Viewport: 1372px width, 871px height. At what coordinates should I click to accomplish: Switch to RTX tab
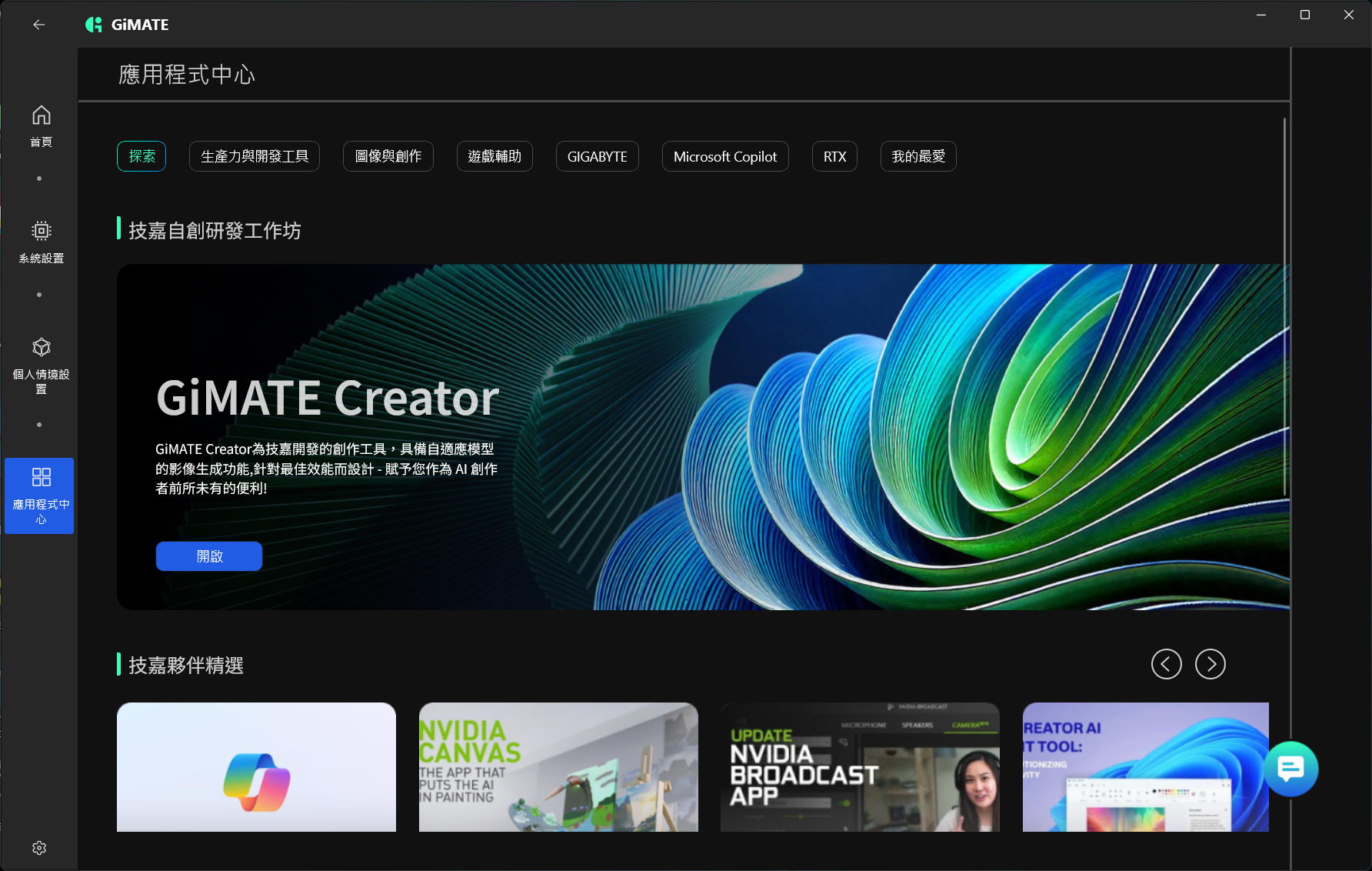click(834, 156)
